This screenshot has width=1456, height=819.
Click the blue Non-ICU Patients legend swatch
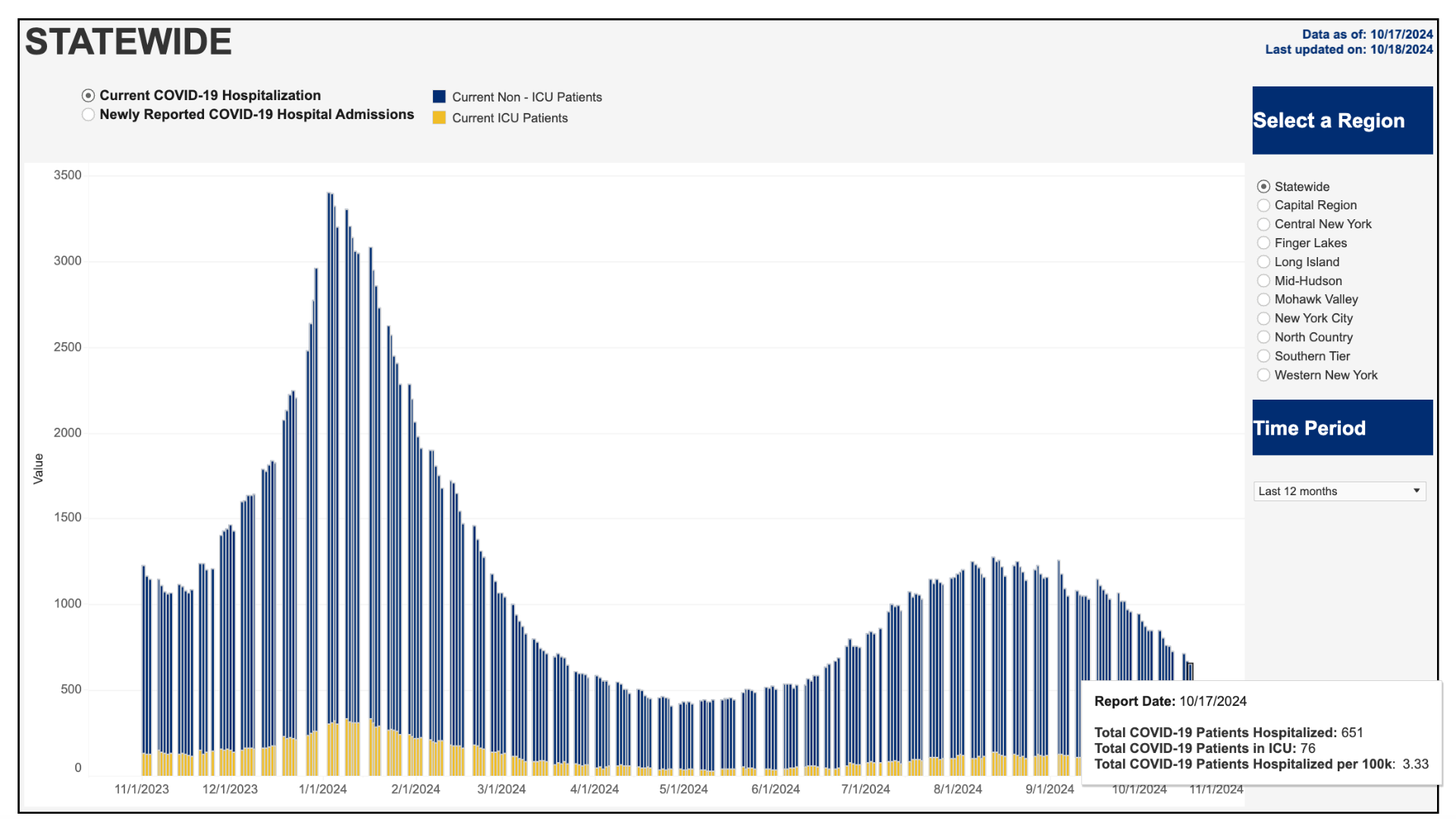click(439, 96)
